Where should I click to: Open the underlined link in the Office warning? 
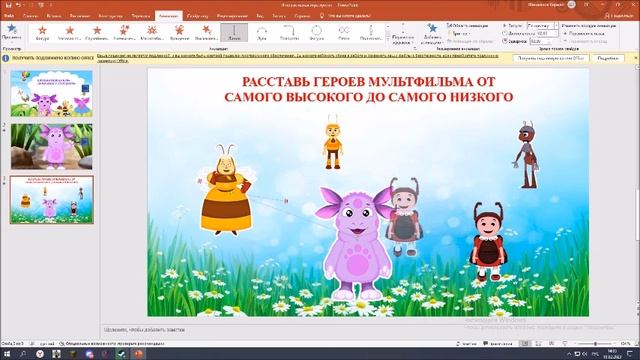[x=298, y=58]
